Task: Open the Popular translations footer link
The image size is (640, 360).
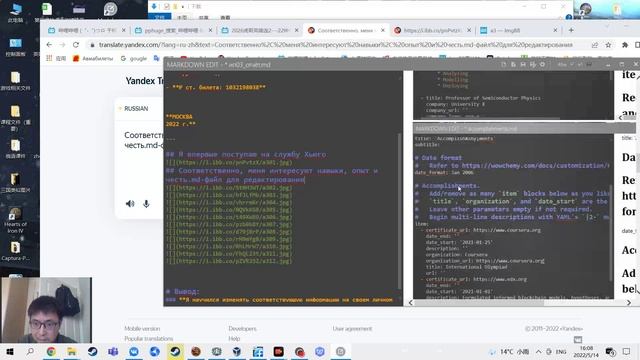Action: click(149, 339)
